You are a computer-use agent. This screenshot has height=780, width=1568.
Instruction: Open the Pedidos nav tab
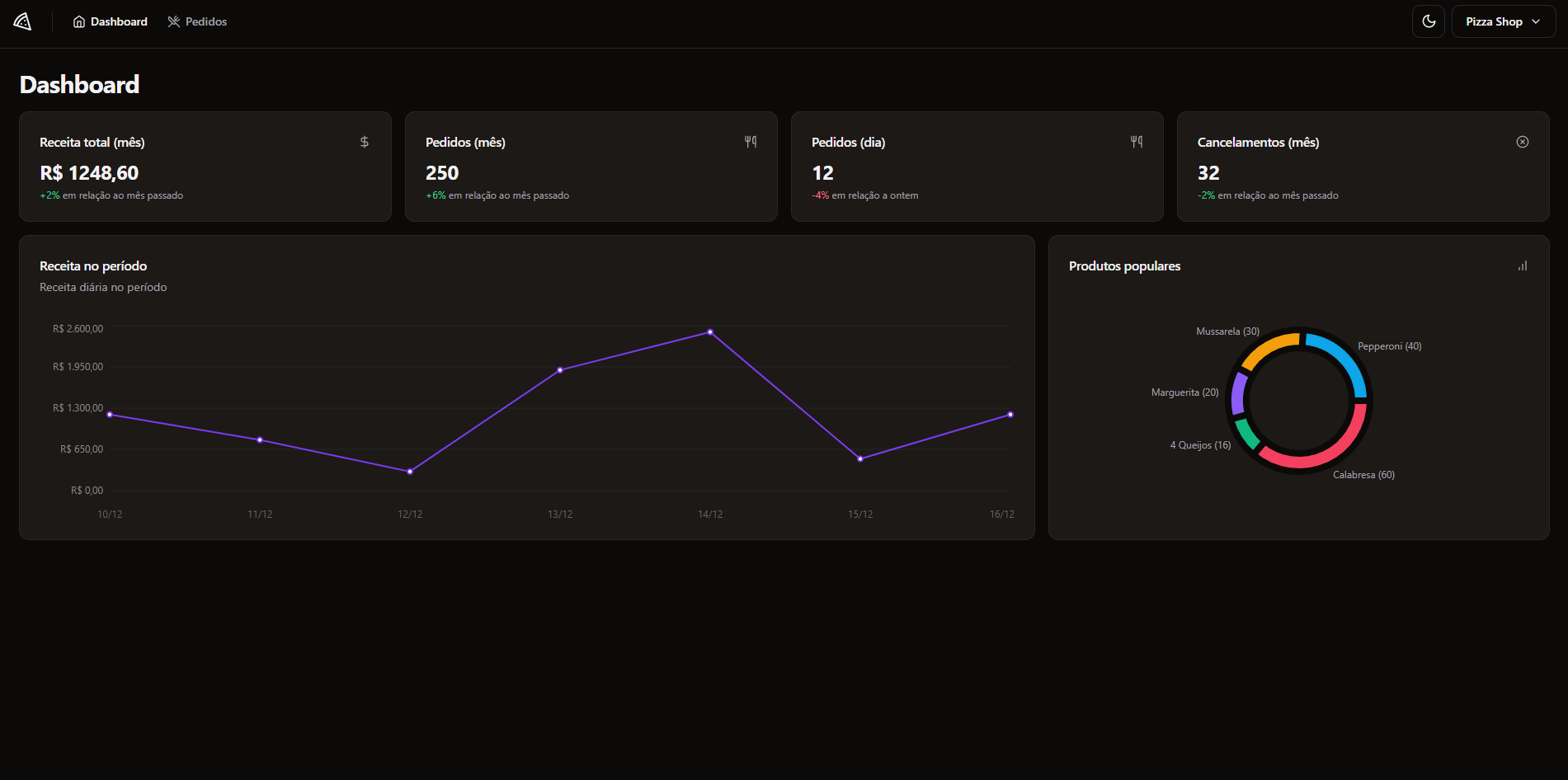pyautogui.click(x=197, y=22)
